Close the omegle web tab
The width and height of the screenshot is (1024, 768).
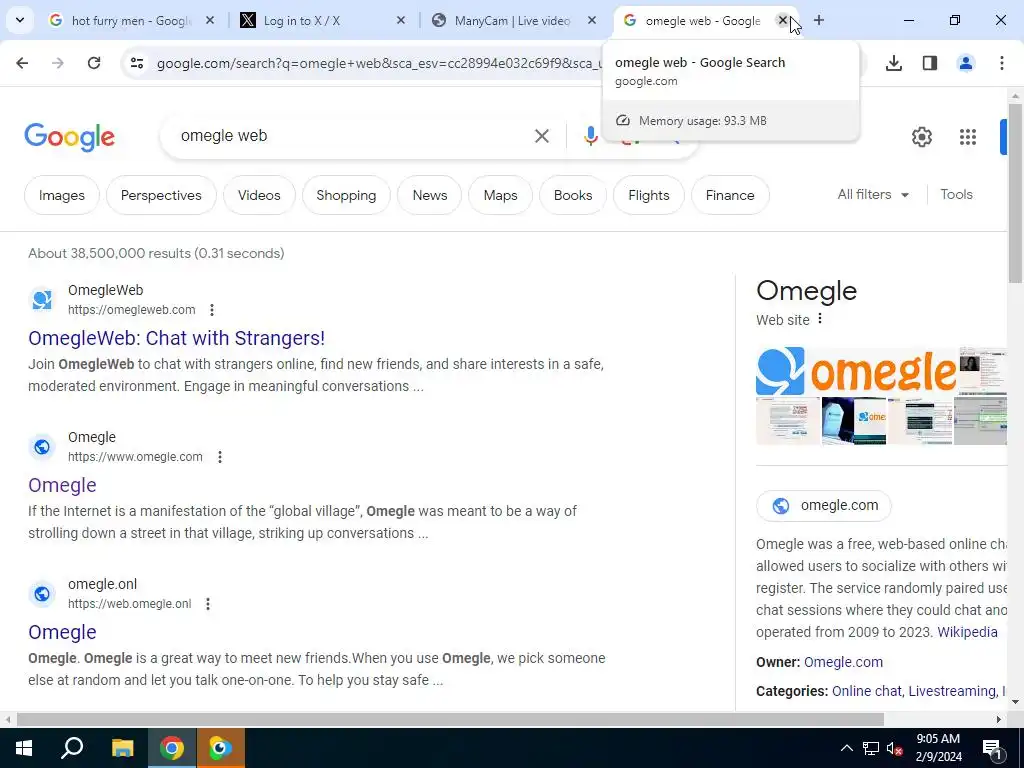782,20
